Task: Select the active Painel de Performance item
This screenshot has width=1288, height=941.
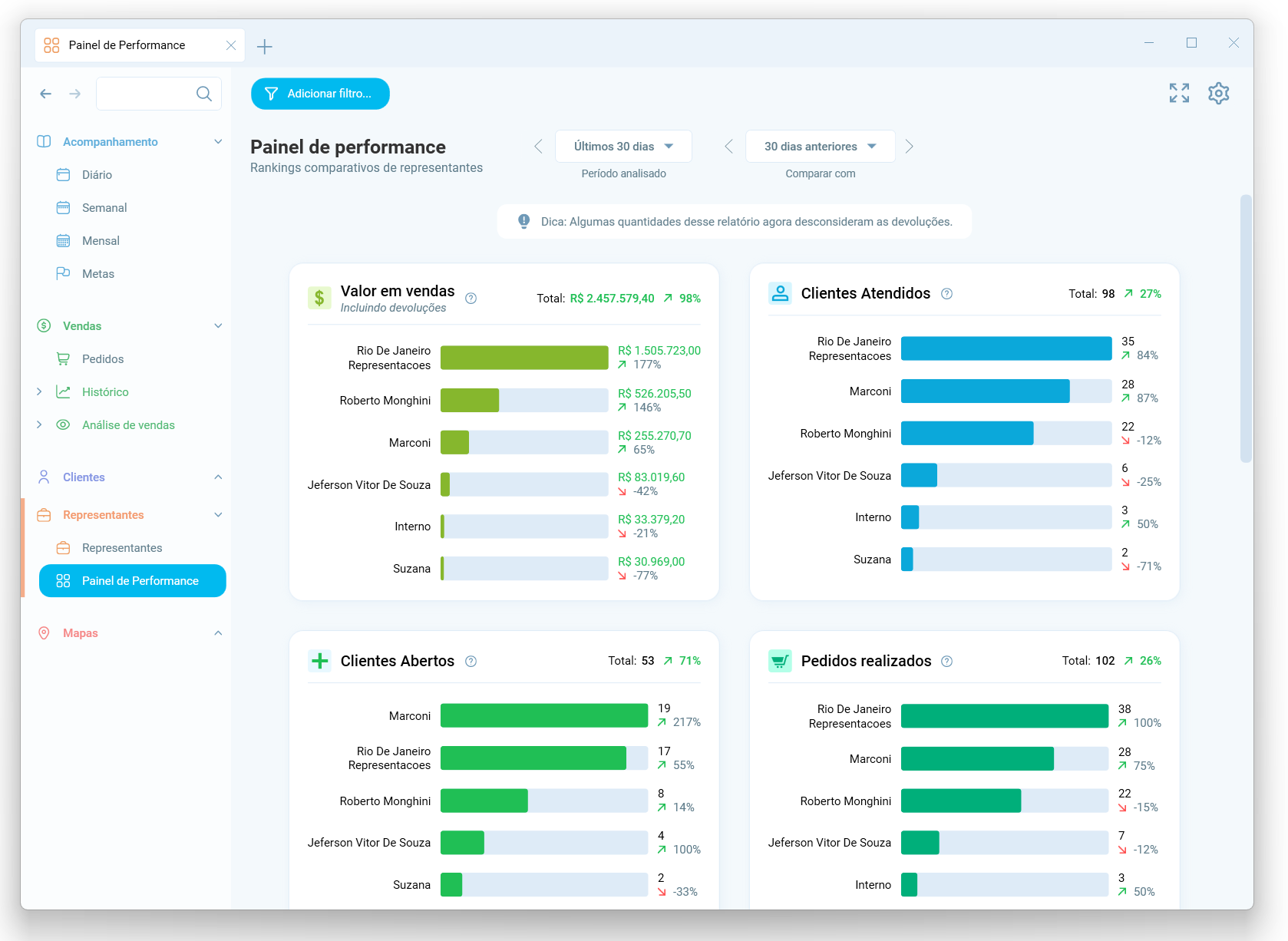Action: (x=133, y=581)
